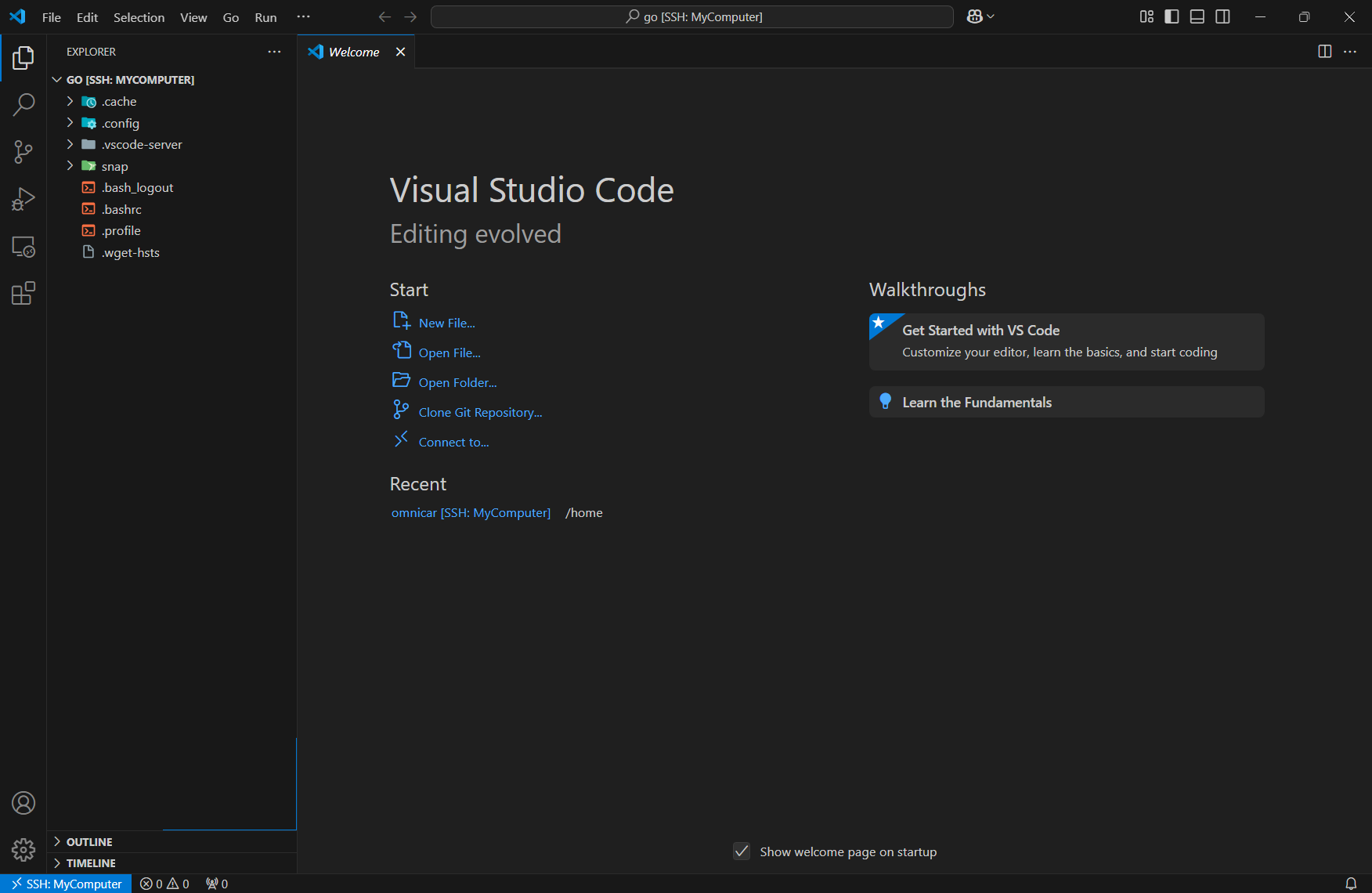Expand the TIMELINE section
The image size is (1372, 893).
coord(91,863)
